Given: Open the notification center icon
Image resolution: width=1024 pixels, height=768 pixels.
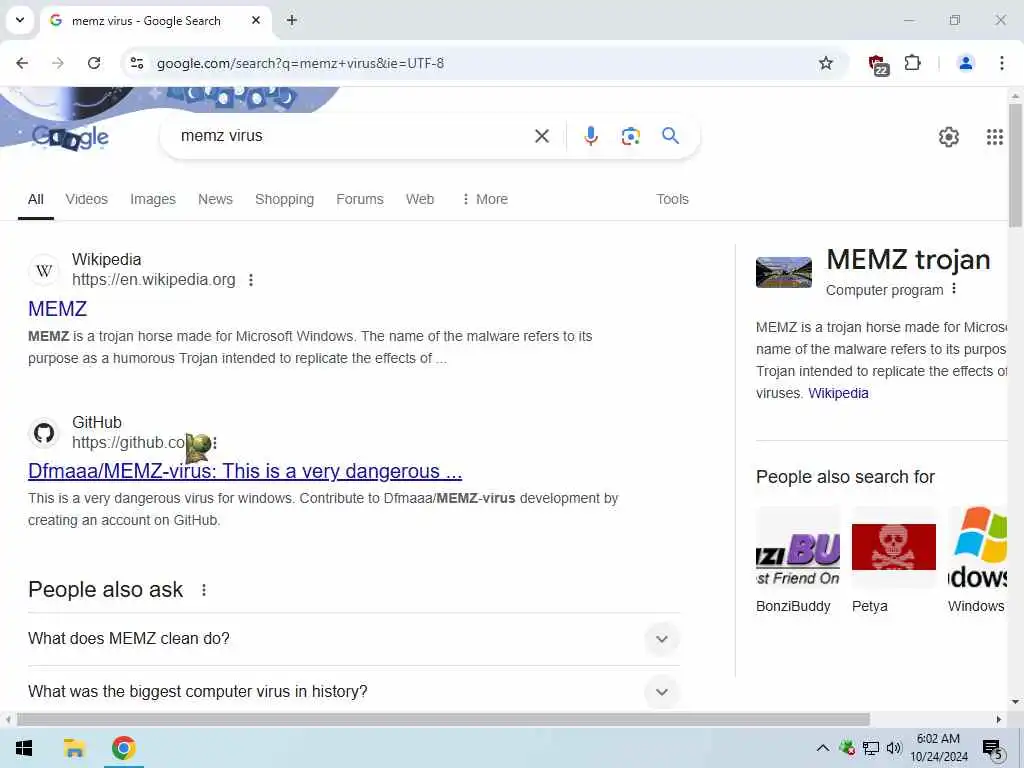Looking at the screenshot, I should coord(993,750).
